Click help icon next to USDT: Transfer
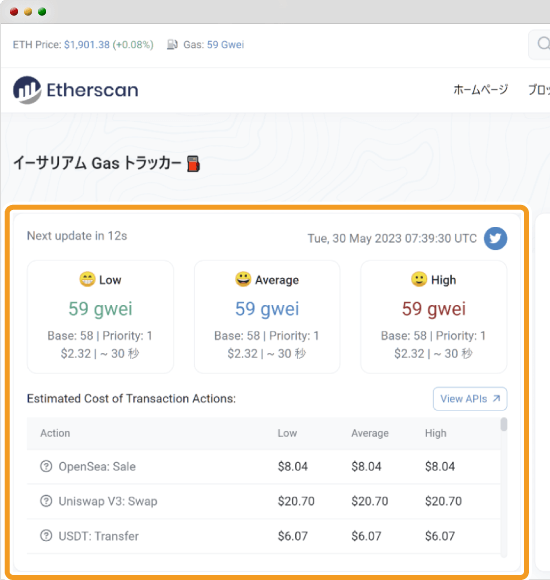 pos(46,536)
